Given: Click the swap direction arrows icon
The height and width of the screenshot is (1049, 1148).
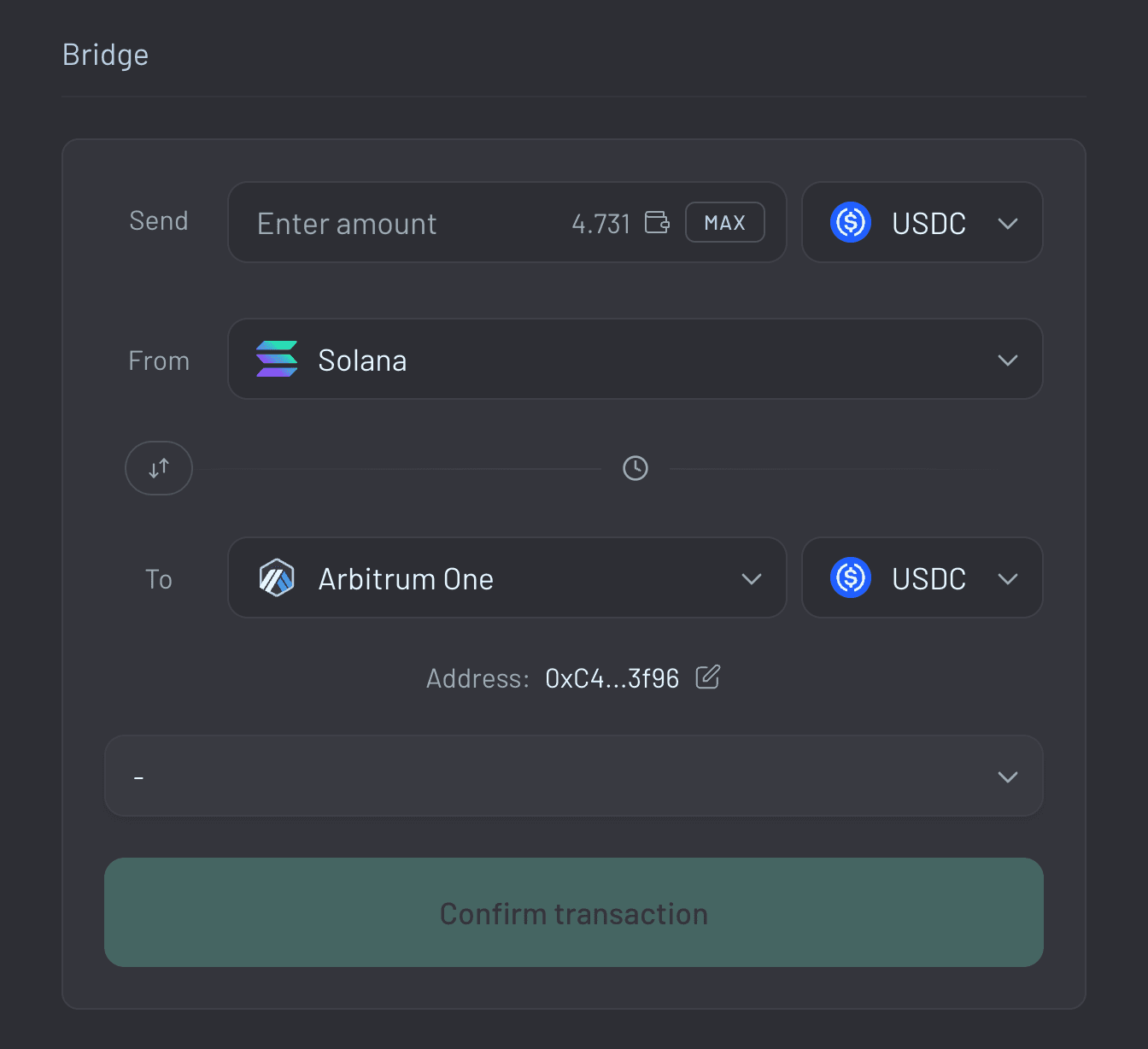Looking at the screenshot, I should click(x=159, y=468).
